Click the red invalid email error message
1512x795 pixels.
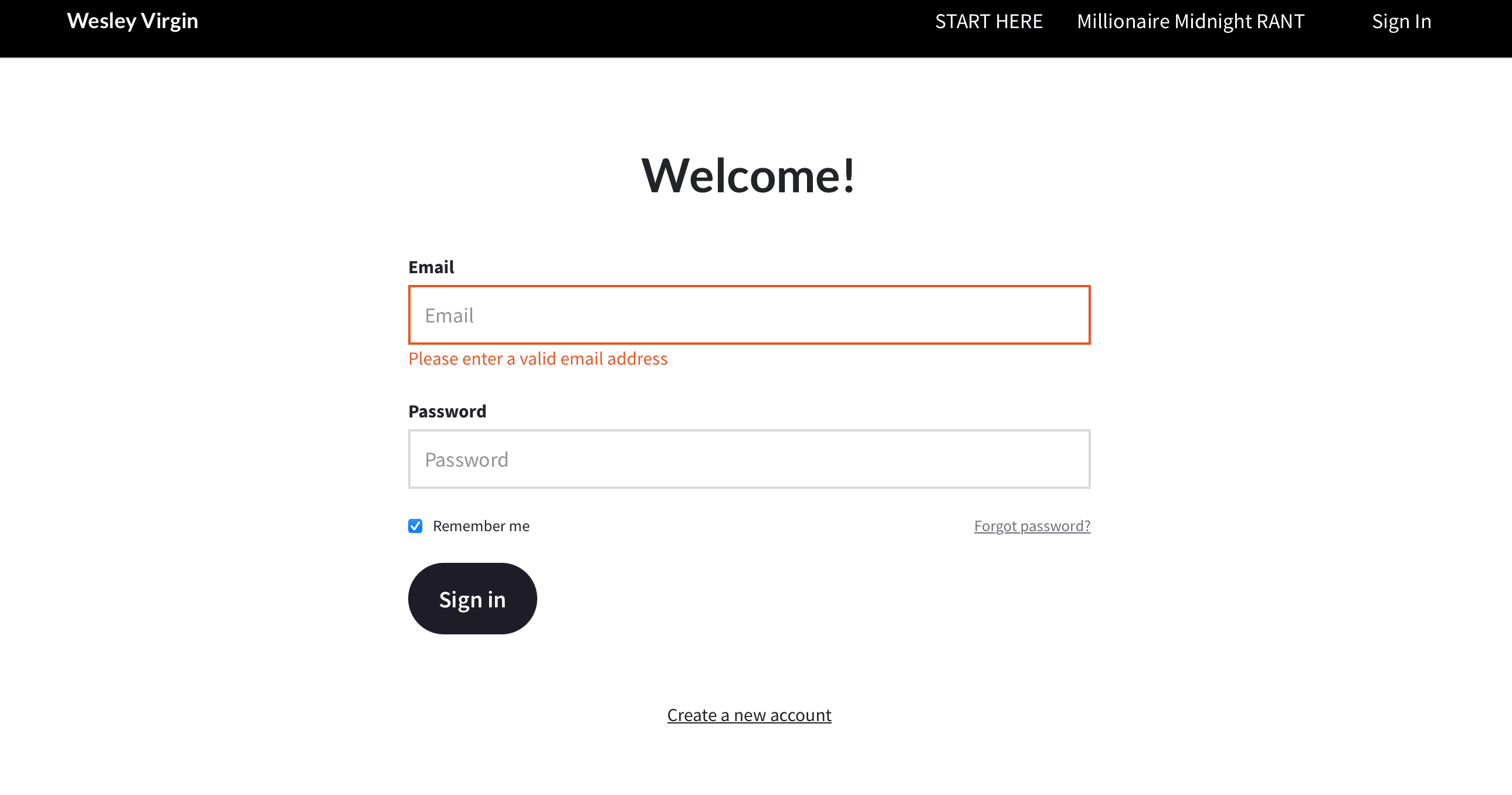pos(538,358)
